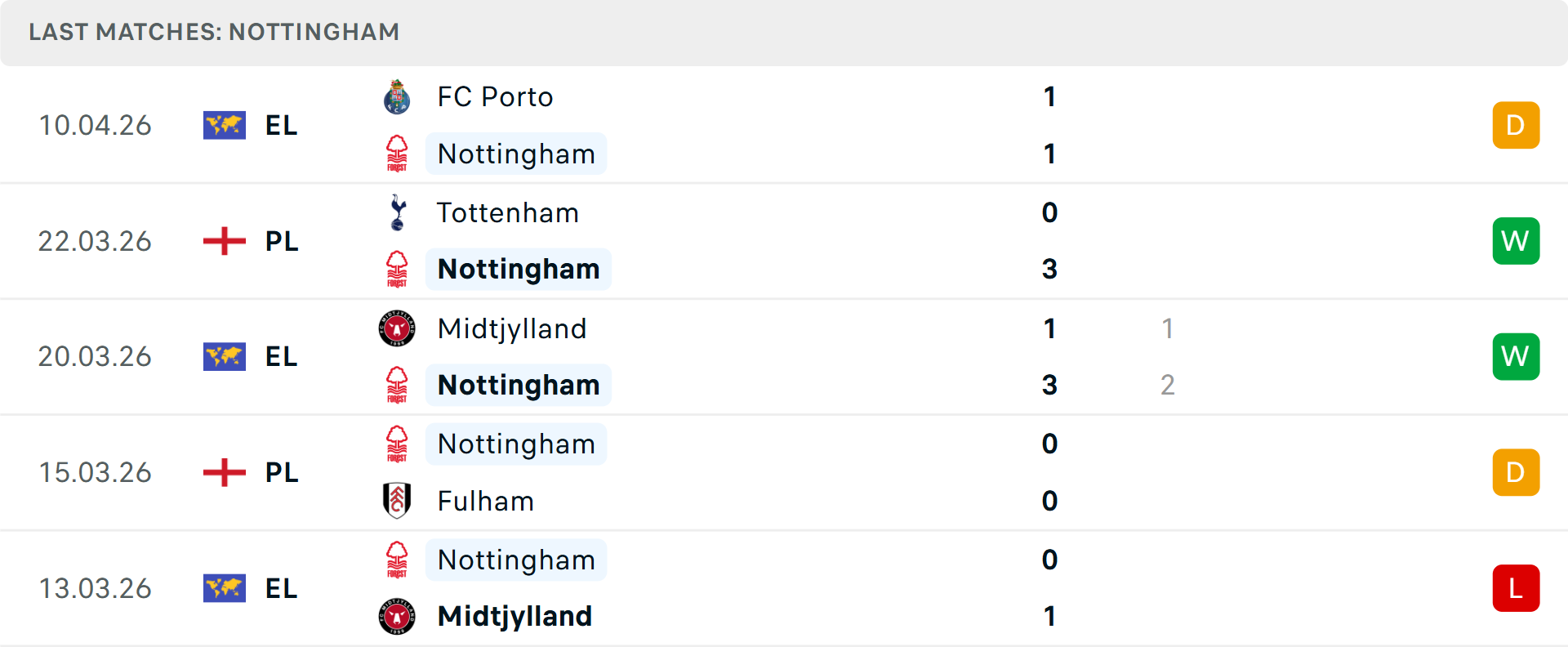Select the loss badge for 13.03.26 match
The width and height of the screenshot is (1568, 647).
[1516, 588]
